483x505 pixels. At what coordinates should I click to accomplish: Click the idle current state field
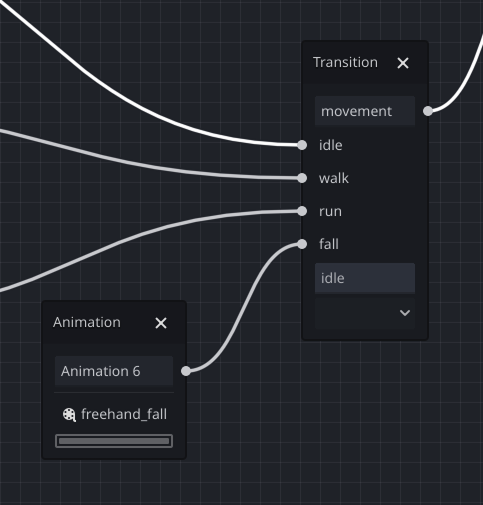click(365, 278)
